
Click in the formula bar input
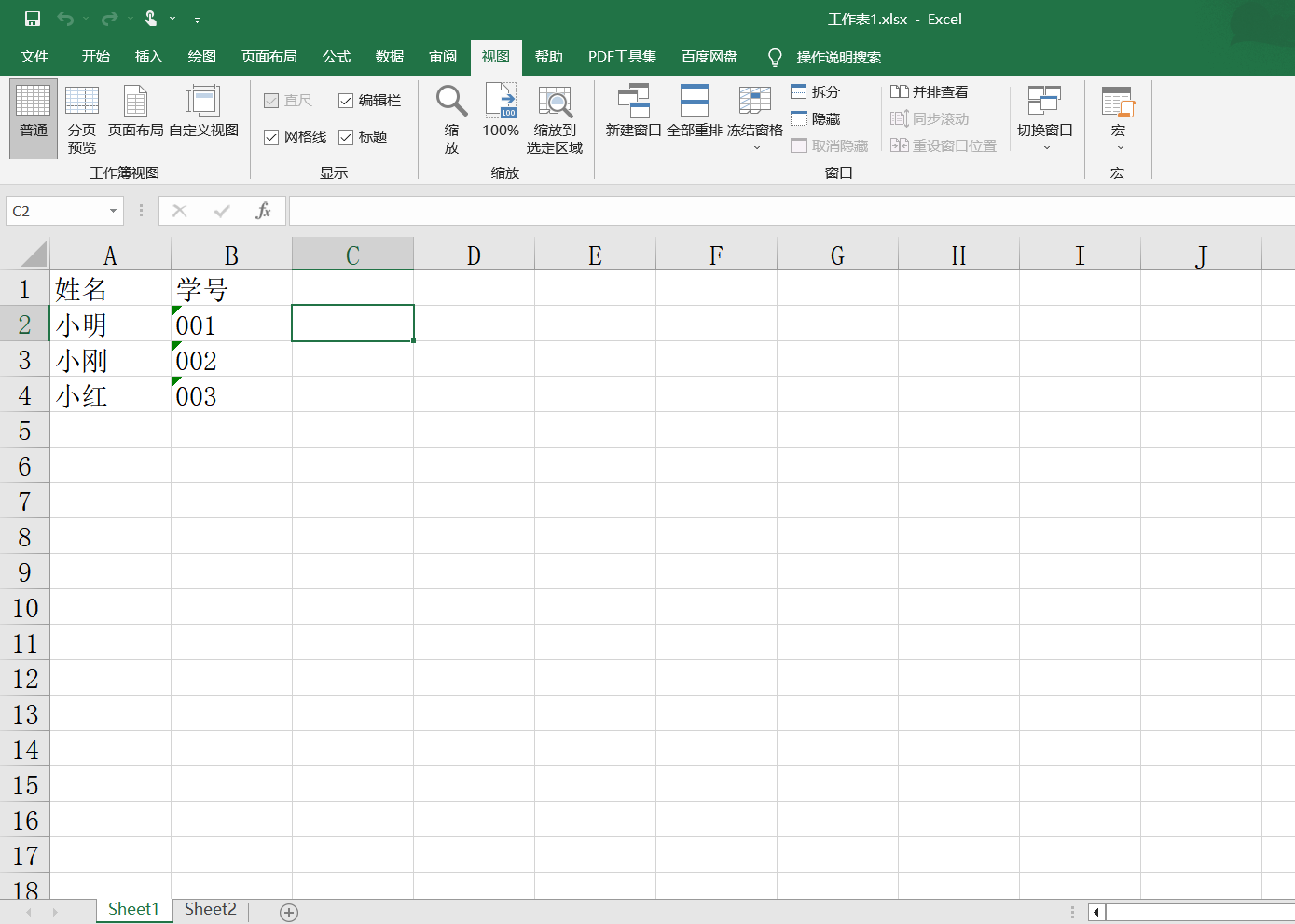(792, 211)
